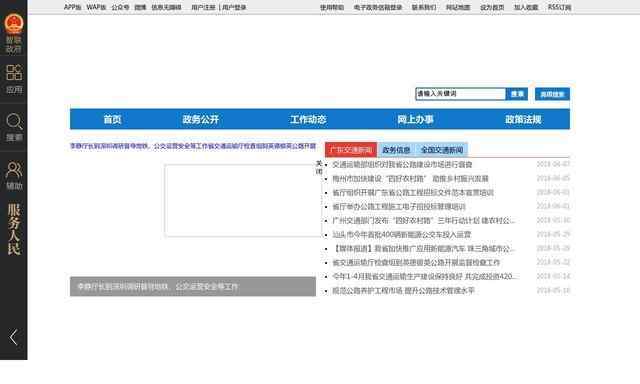Open the APP版 link in top bar

click(73, 7)
